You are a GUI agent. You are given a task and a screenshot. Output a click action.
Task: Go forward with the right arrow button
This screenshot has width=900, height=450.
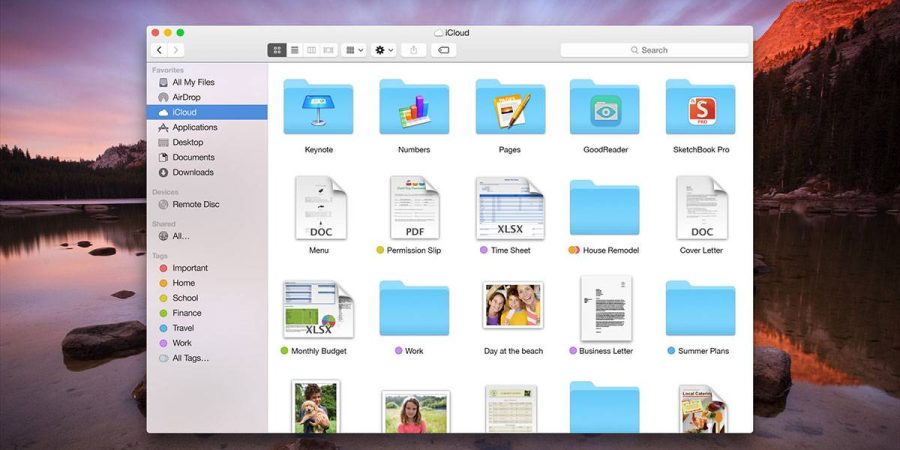click(x=176, y=50)
